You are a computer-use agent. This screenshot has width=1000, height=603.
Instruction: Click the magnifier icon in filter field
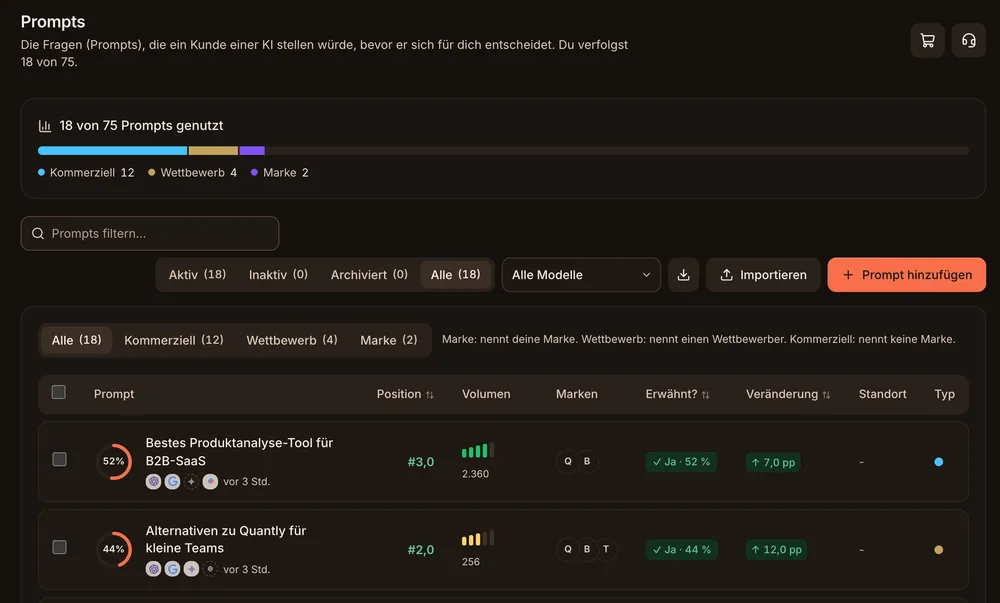[38, 233]
